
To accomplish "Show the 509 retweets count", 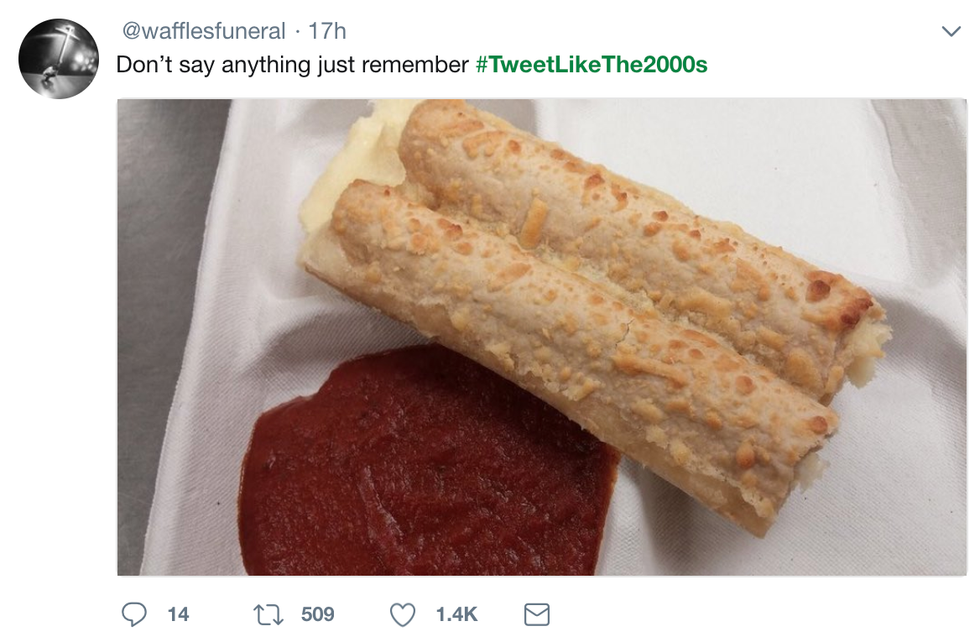I will (317, 614).
